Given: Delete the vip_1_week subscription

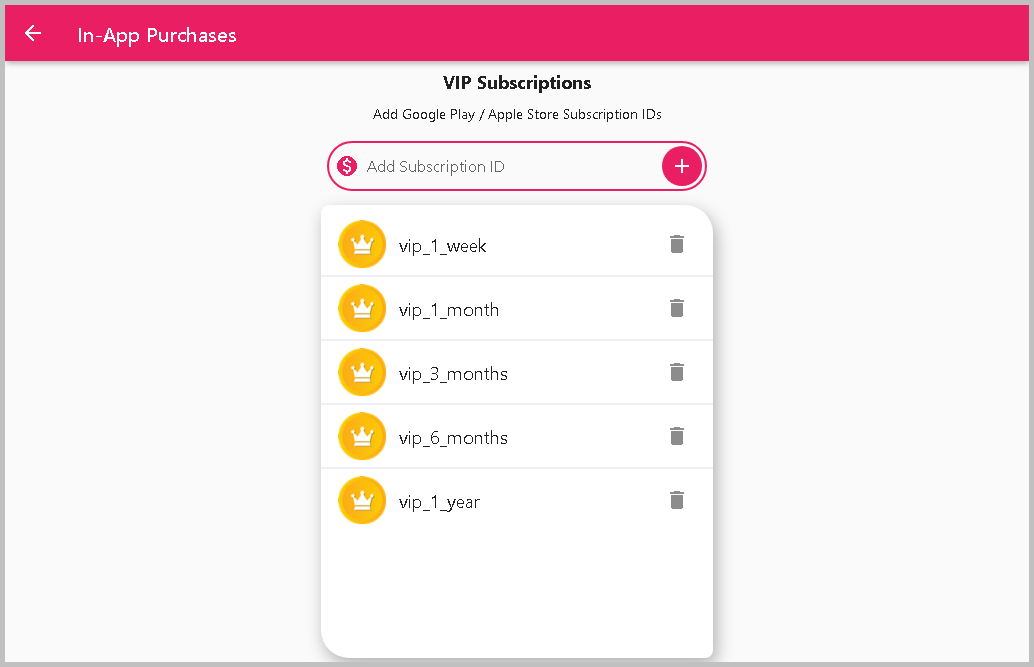Looking at the screenshot, I should point(677,244).
